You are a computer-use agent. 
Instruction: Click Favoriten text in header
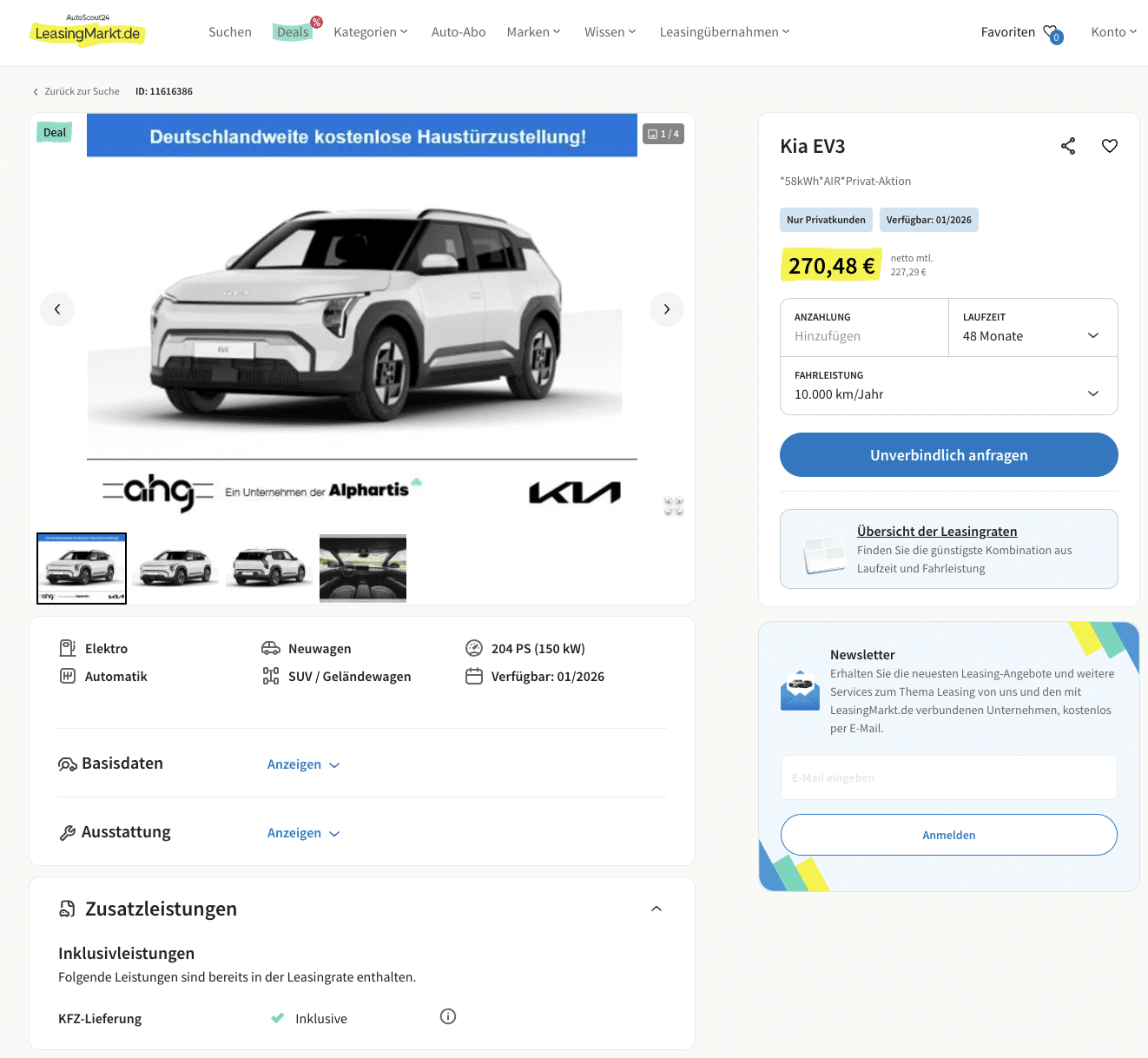1008,32
